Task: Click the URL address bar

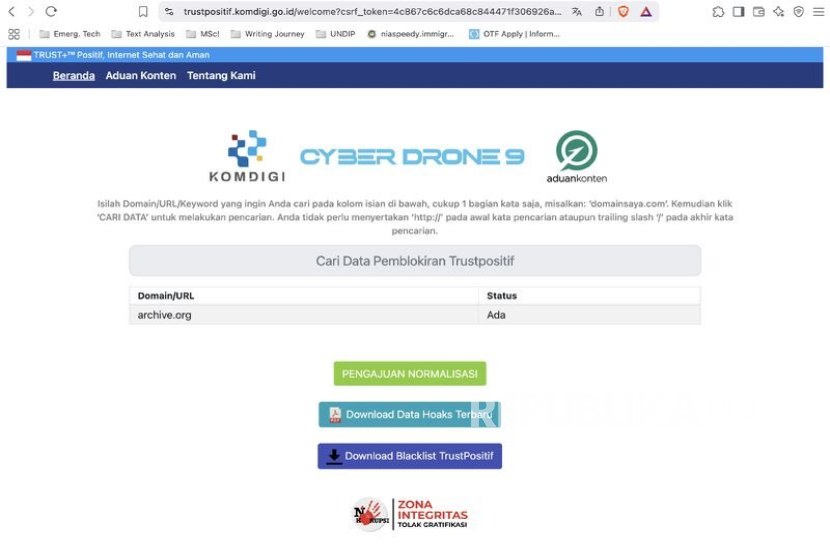Action: tap(372, 11)
